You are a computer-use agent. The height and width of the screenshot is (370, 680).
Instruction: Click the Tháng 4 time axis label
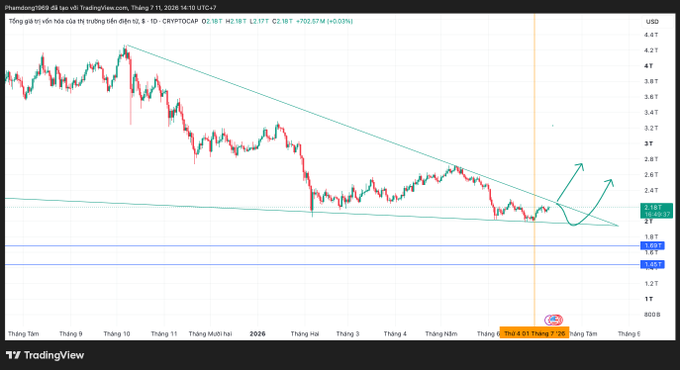coord(395,334)
